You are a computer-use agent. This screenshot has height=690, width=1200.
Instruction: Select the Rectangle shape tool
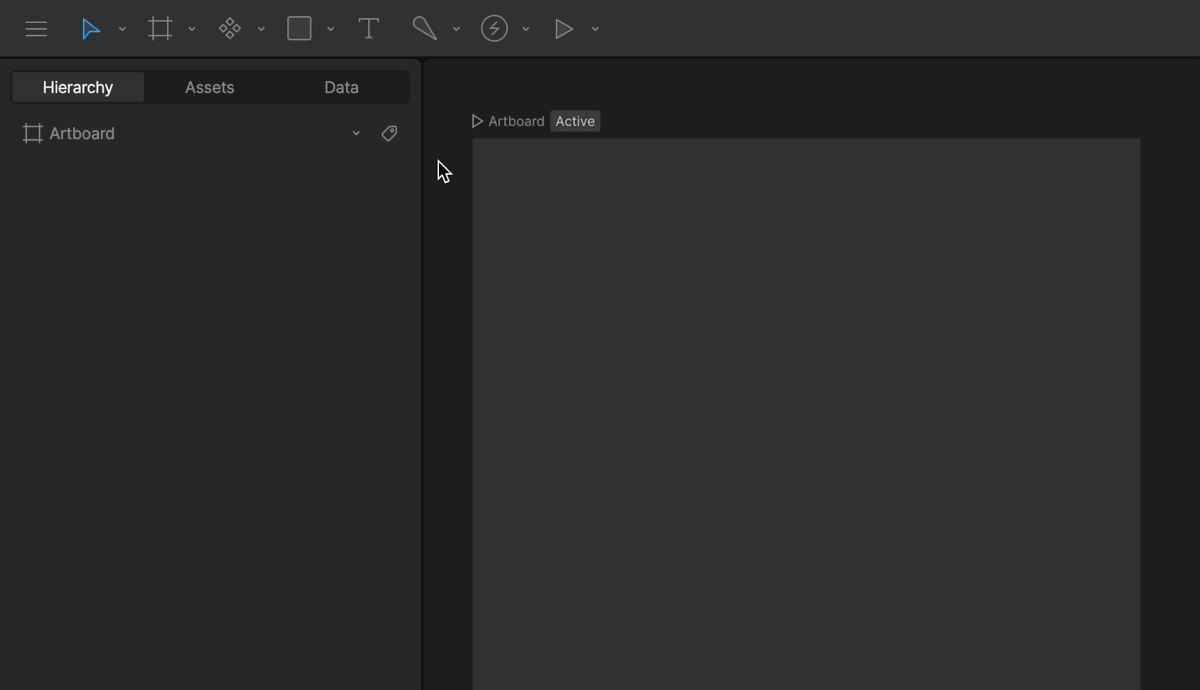point(299,29)
